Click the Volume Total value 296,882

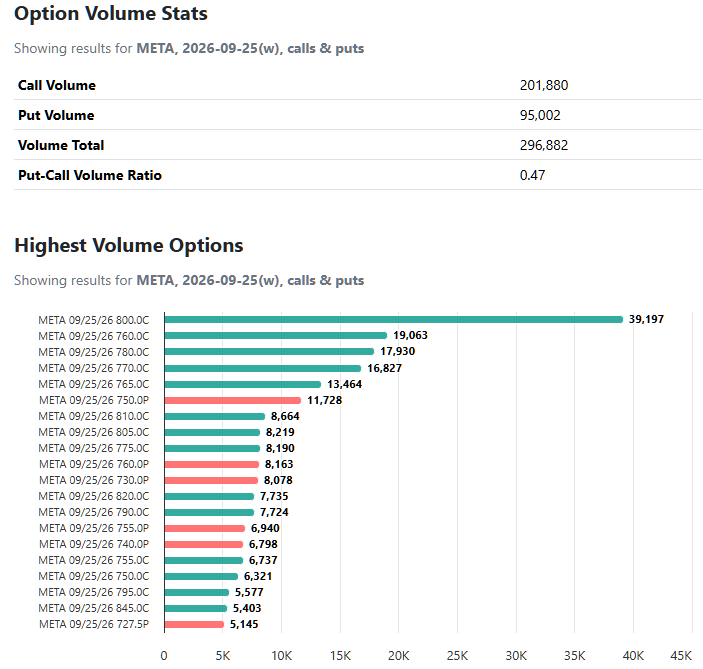(544, 145)
